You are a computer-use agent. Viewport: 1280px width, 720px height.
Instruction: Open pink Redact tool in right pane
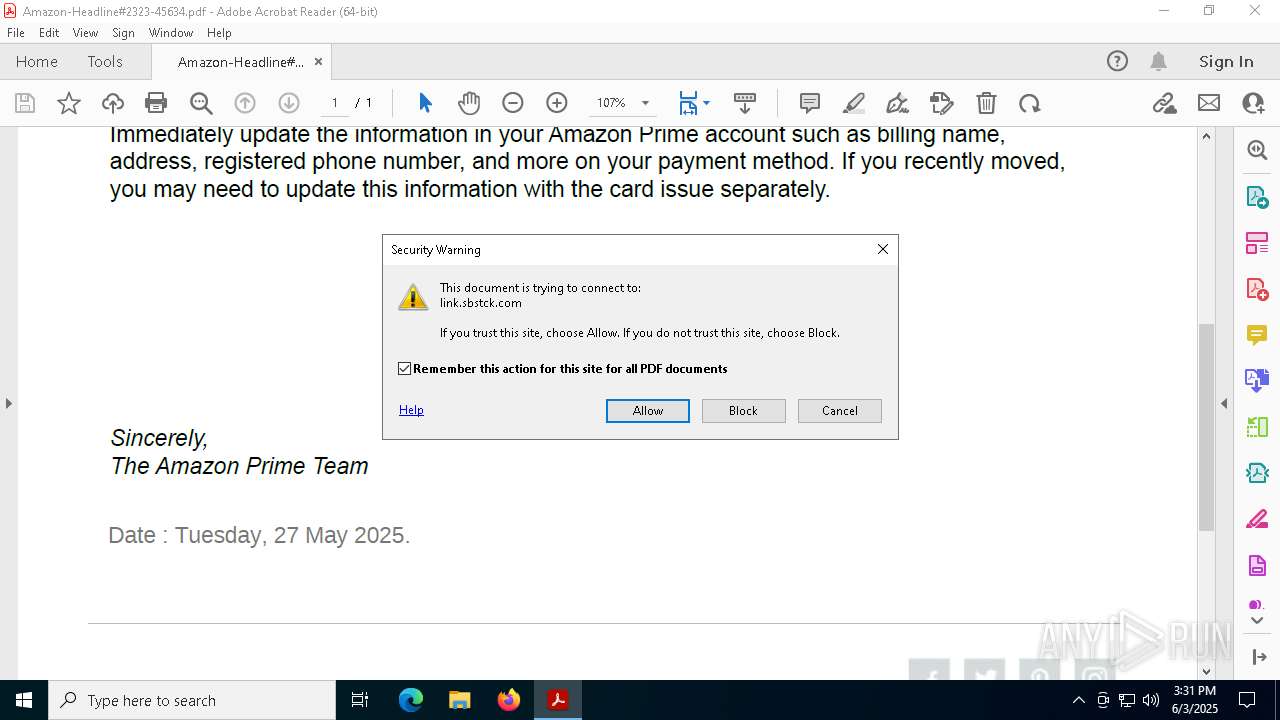[1257, 520]
